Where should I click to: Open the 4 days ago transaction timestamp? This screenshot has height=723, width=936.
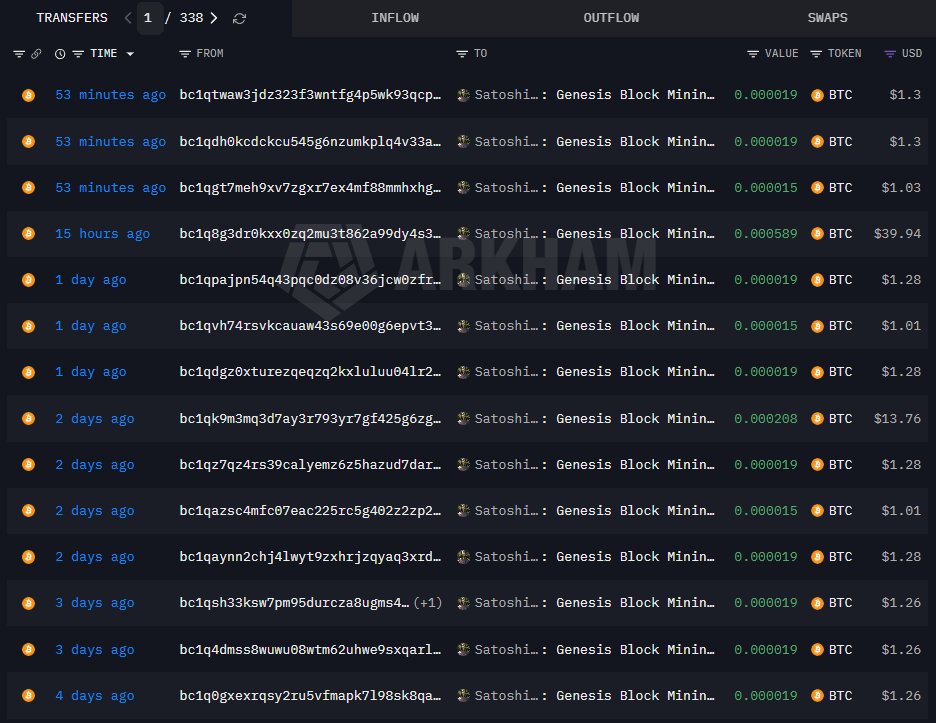point(94,696)
